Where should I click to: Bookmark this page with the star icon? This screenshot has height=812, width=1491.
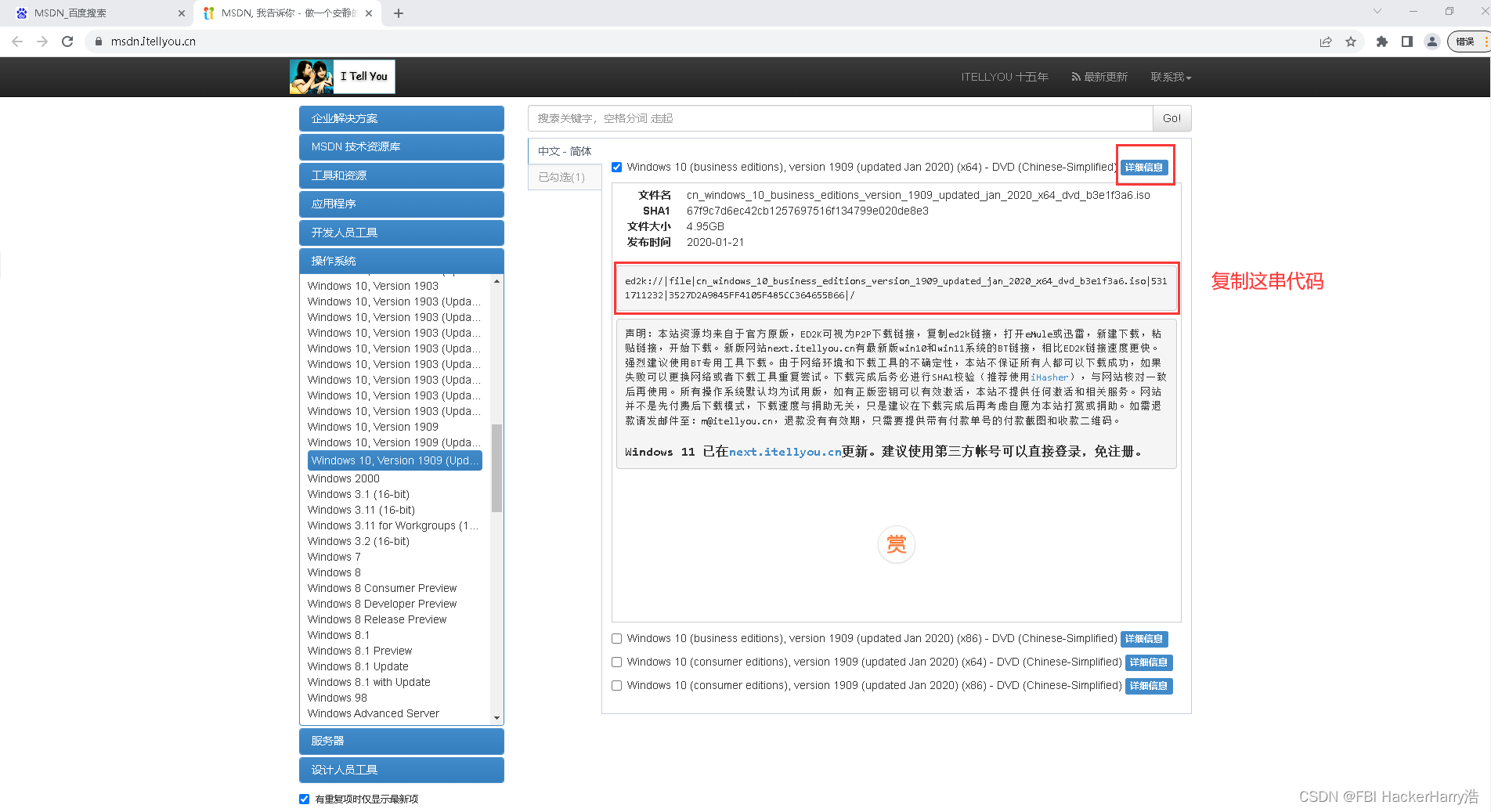point(1351,42)
